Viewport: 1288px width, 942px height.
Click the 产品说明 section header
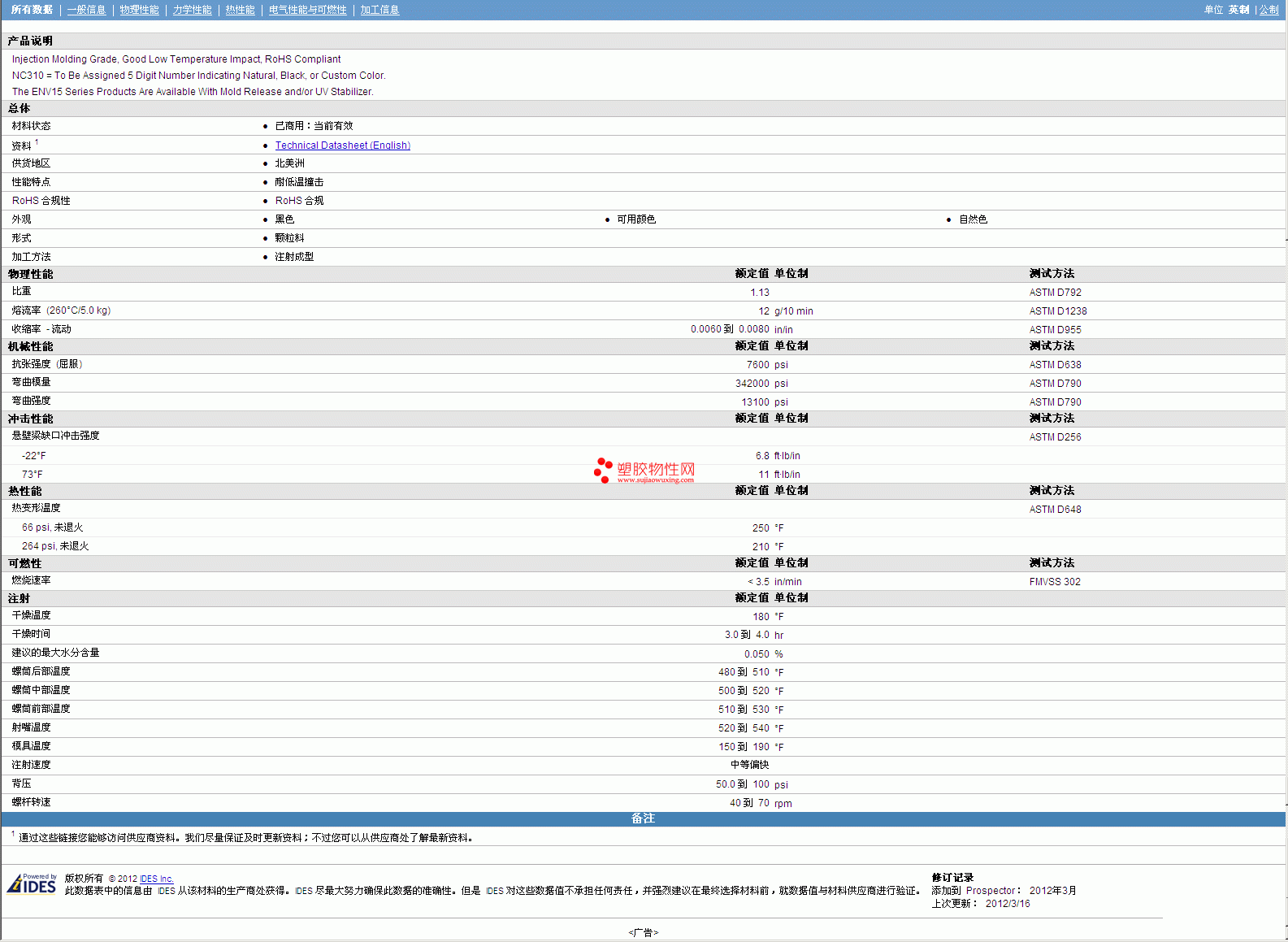[x=30, y=41]
